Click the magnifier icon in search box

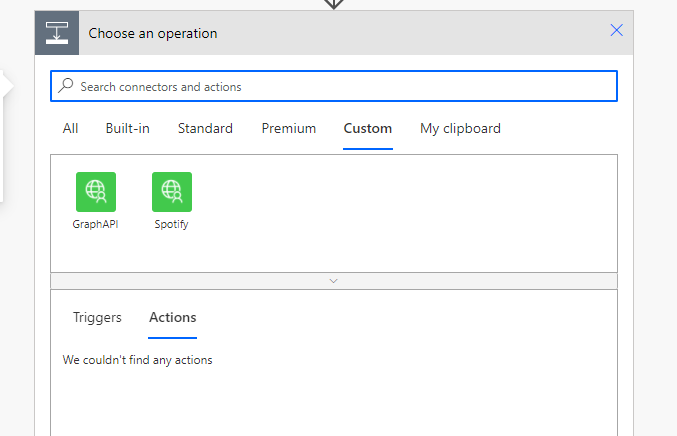pyautogui.click(x=66, y=85)
